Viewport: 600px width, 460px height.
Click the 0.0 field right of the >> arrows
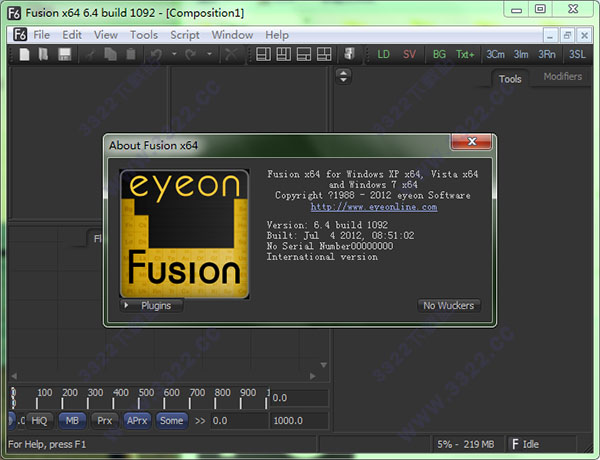(x=239, y=421)
